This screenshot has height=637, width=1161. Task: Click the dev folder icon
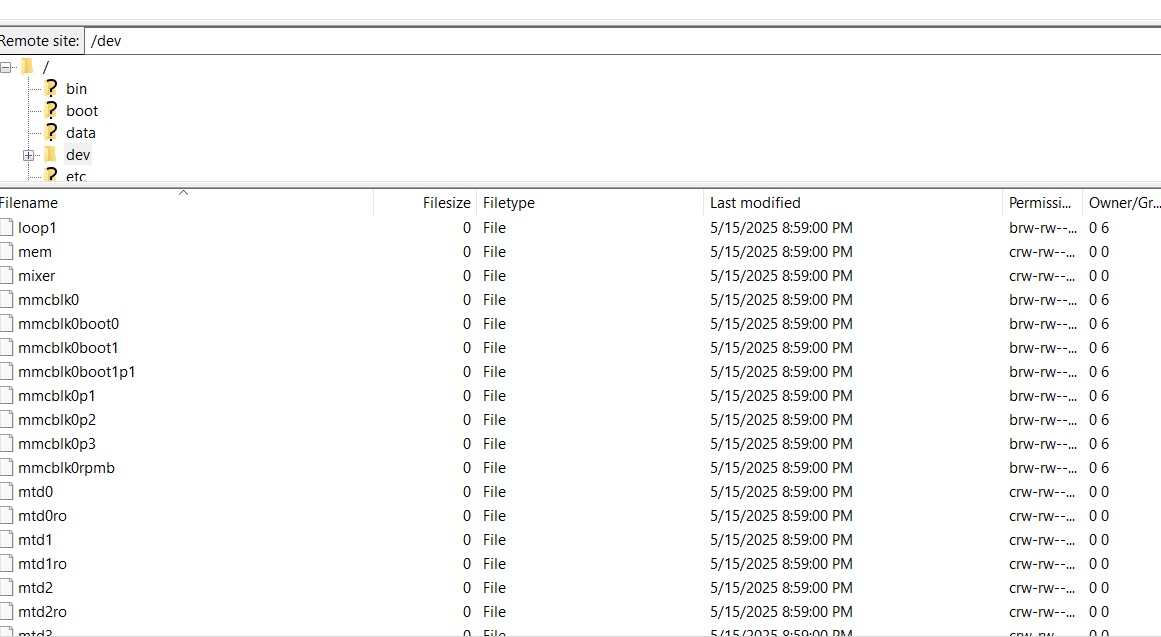(x=50, y=154)
